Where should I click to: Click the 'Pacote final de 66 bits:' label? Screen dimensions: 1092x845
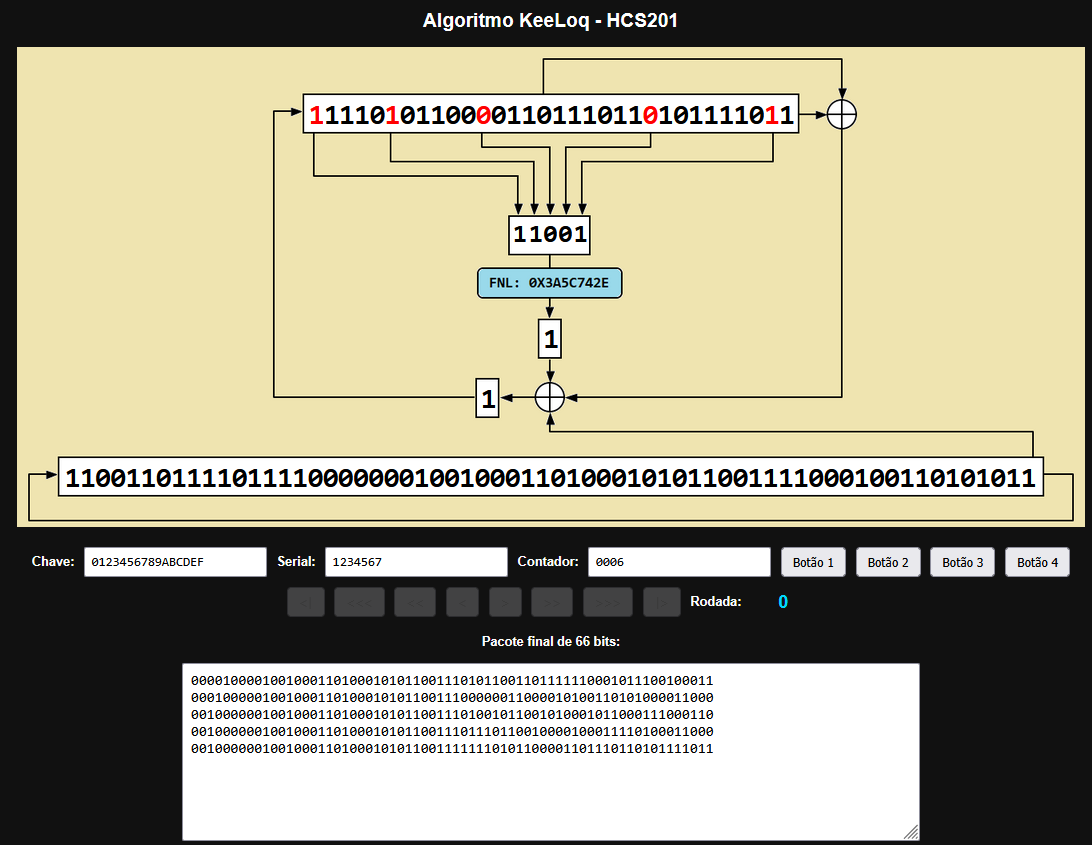coord(550,642)
